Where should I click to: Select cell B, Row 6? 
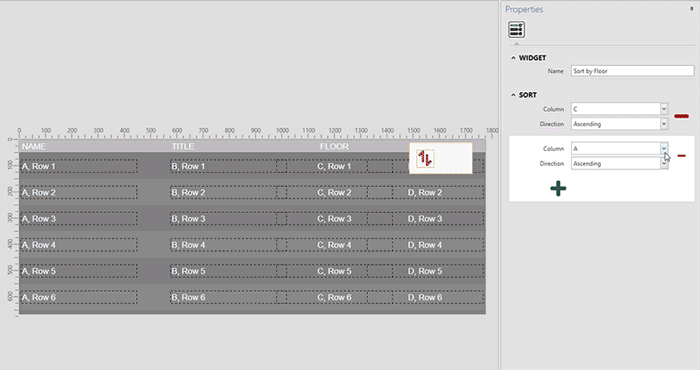228,297
